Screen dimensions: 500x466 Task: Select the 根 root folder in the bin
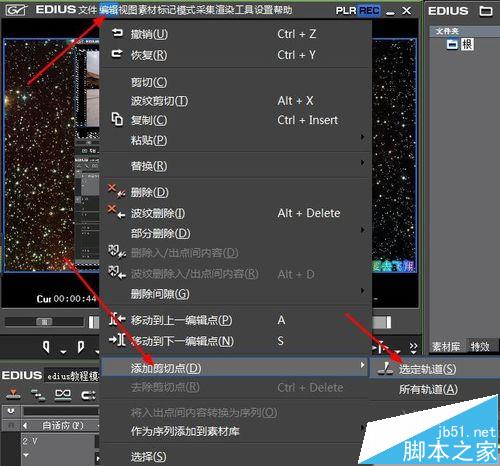pyautogui.click(x=467, y=44)
